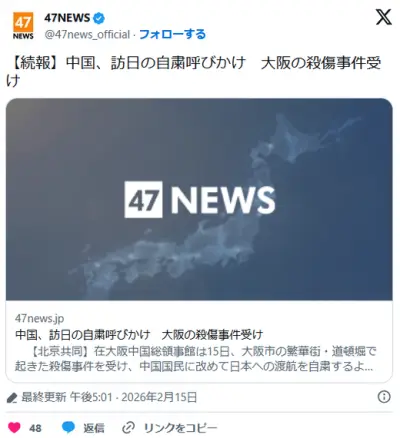The image size is (400, 438).
Task: Click the pencil edit-history icon
Action: [x=12, y=397]
